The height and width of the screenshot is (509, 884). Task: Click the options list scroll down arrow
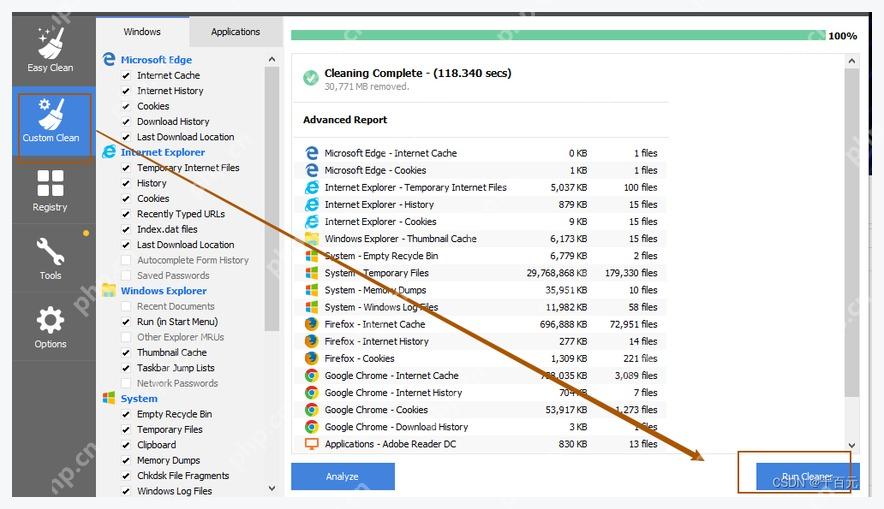pyautogui.click(x=272, y=488)
